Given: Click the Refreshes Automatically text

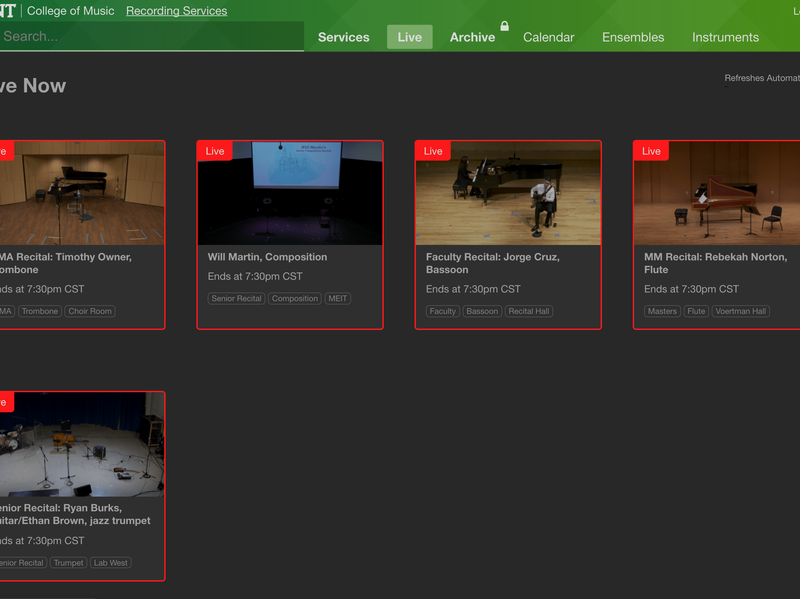Looking at the screenshot, I should (x=762, y=78).
